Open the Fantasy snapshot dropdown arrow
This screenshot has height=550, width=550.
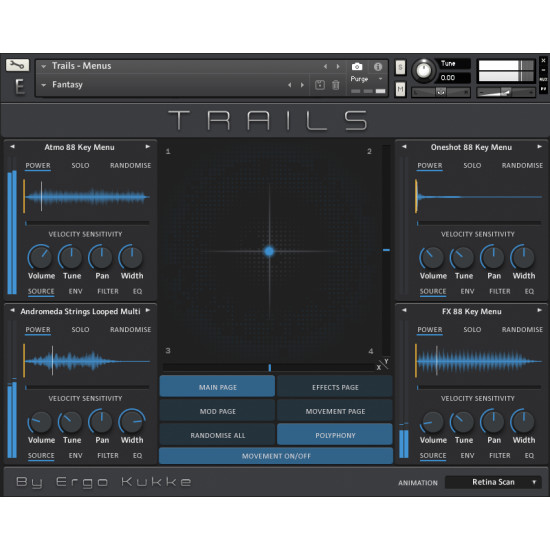[x=43, y=85]
